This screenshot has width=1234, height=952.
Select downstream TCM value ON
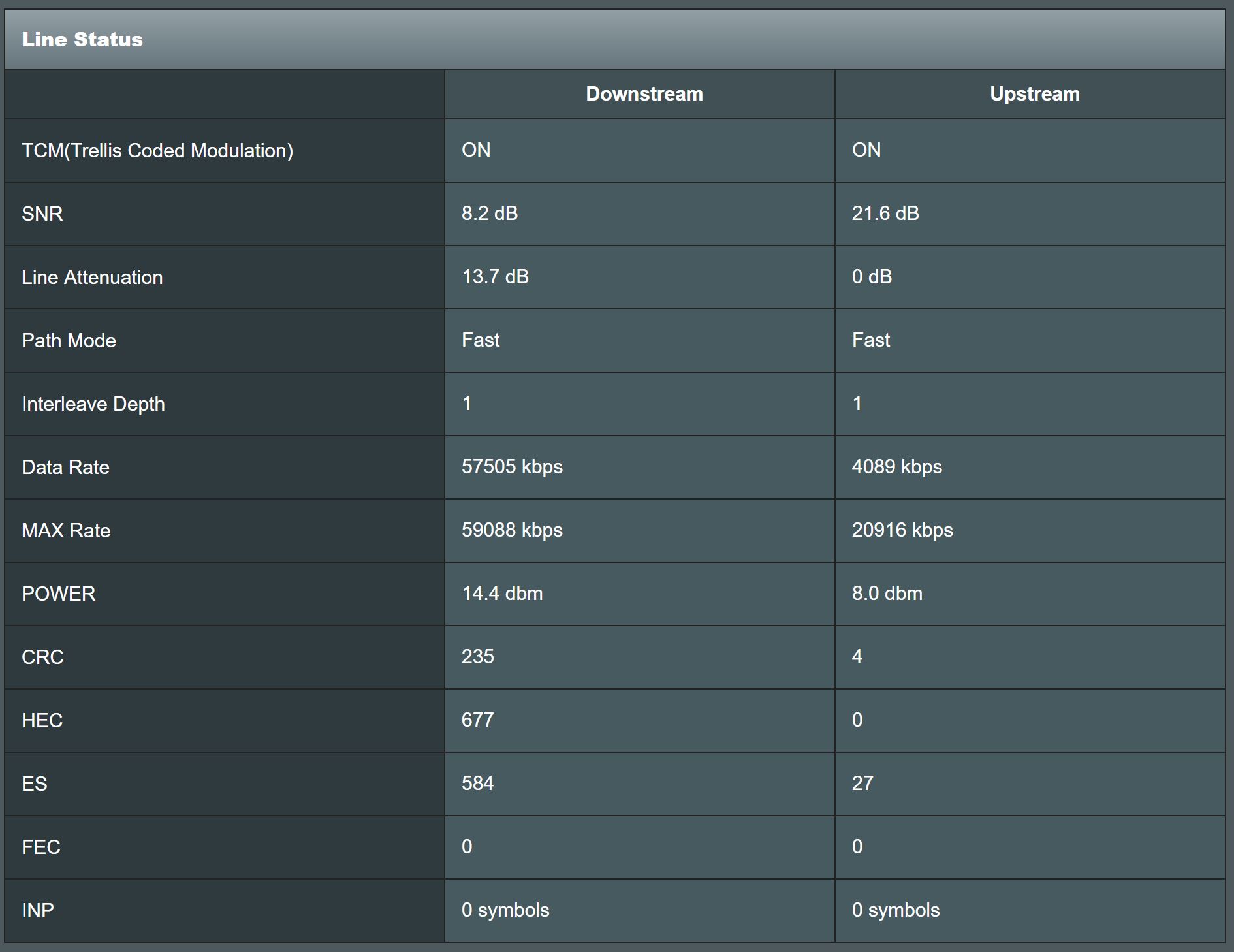click(476, 150)
